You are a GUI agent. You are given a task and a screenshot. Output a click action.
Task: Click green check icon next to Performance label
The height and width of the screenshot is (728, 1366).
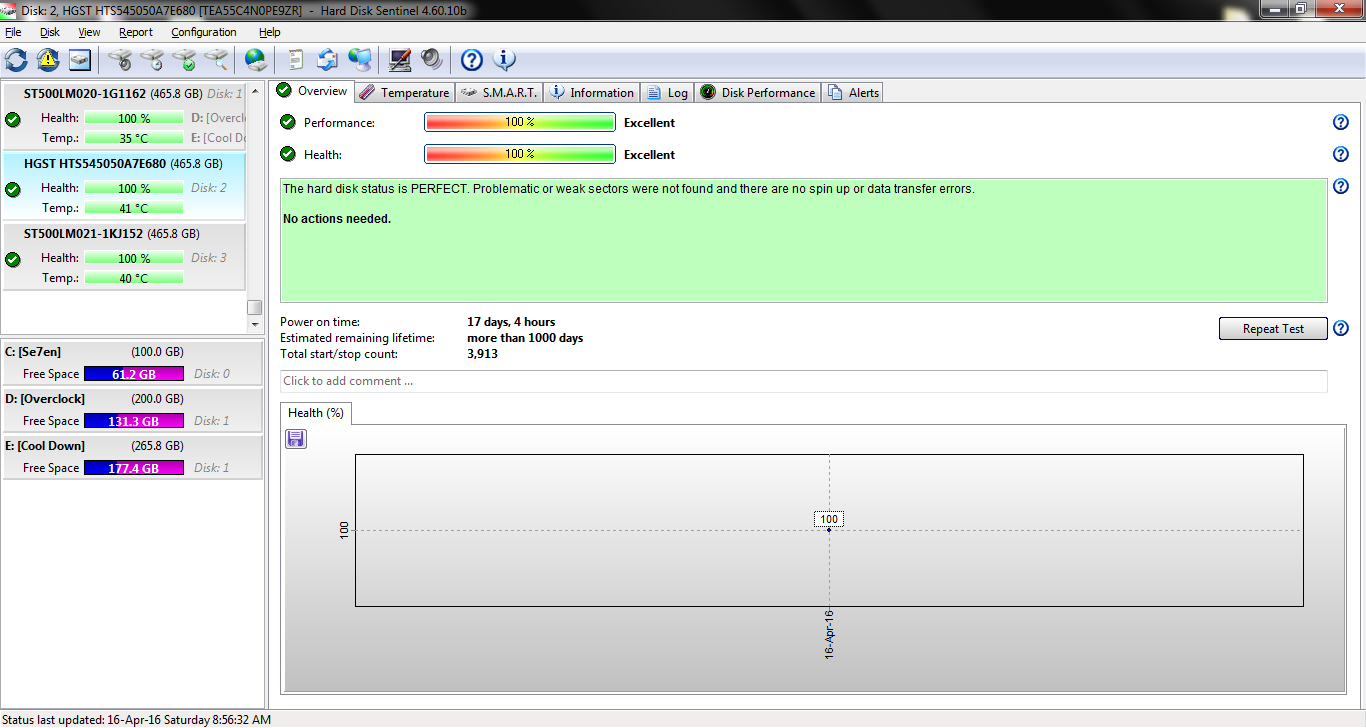[x=288, y=122]
